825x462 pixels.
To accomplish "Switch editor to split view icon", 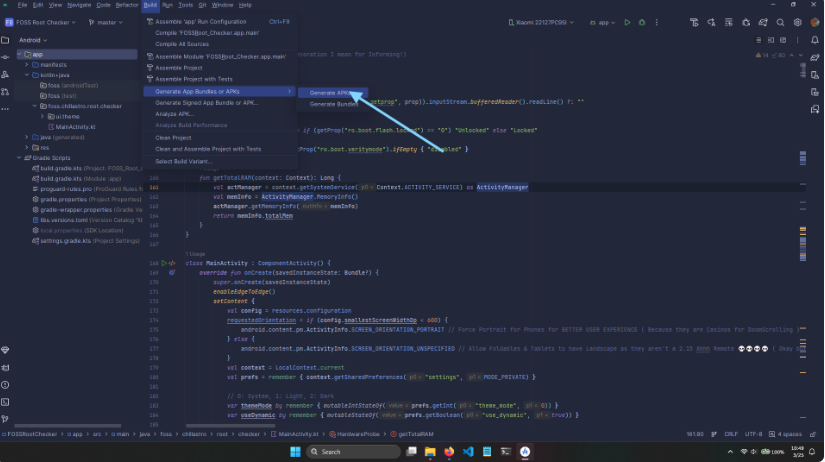I will pyautogui.click(x=771, y=40).
